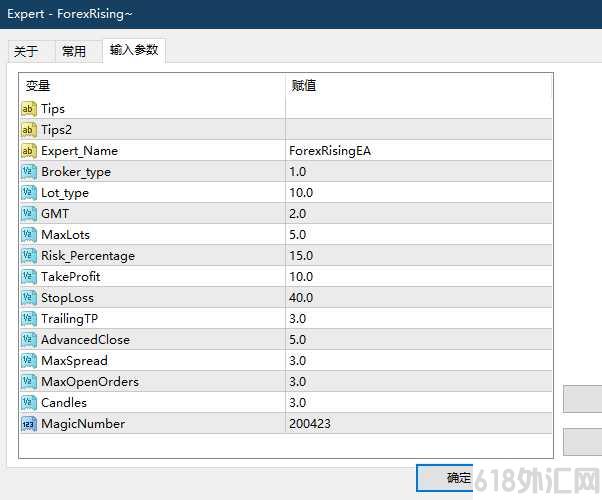Click the double icon beside Candles
This screenshot has height=500, width=602.
(29, 402)
